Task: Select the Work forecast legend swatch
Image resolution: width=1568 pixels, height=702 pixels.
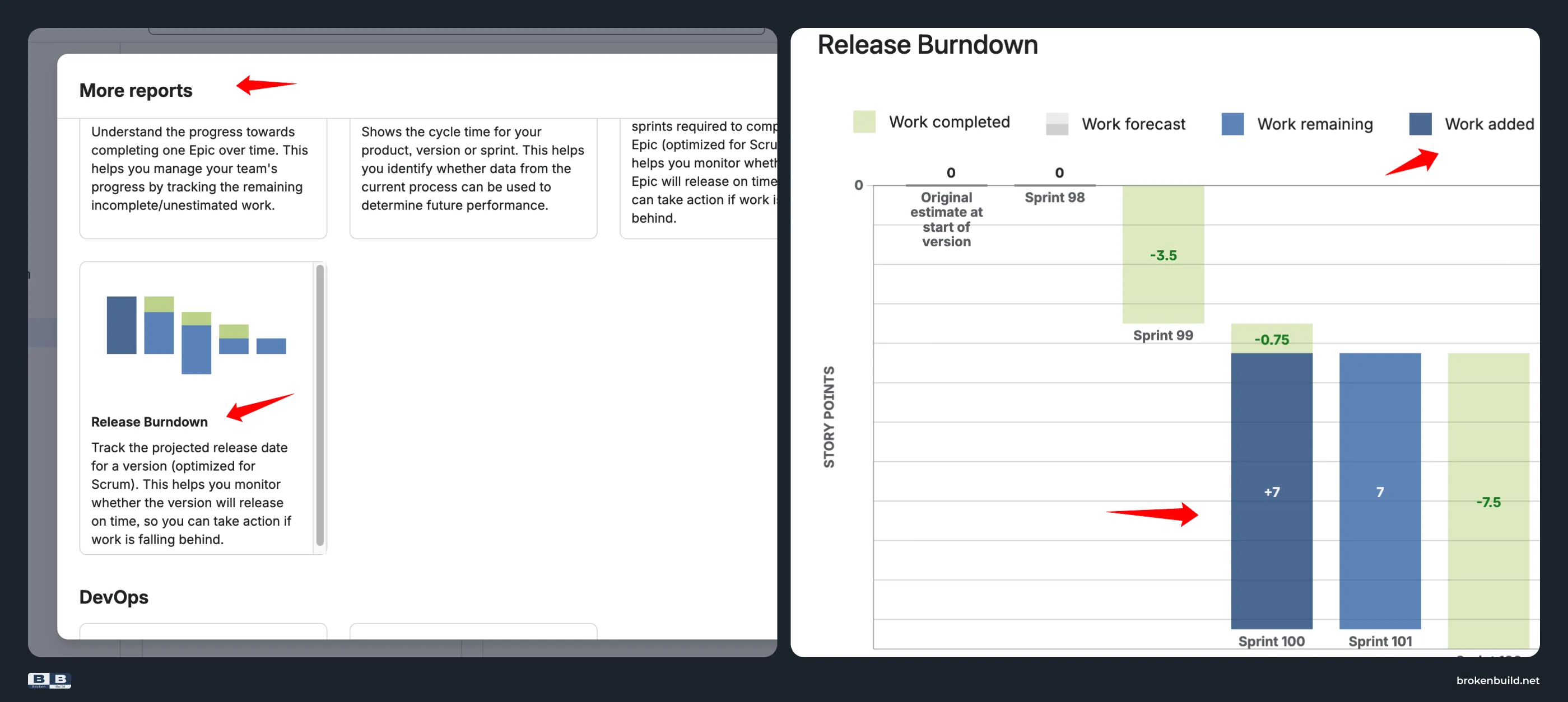Action: pyautogui.click(x=1057, y=124)
